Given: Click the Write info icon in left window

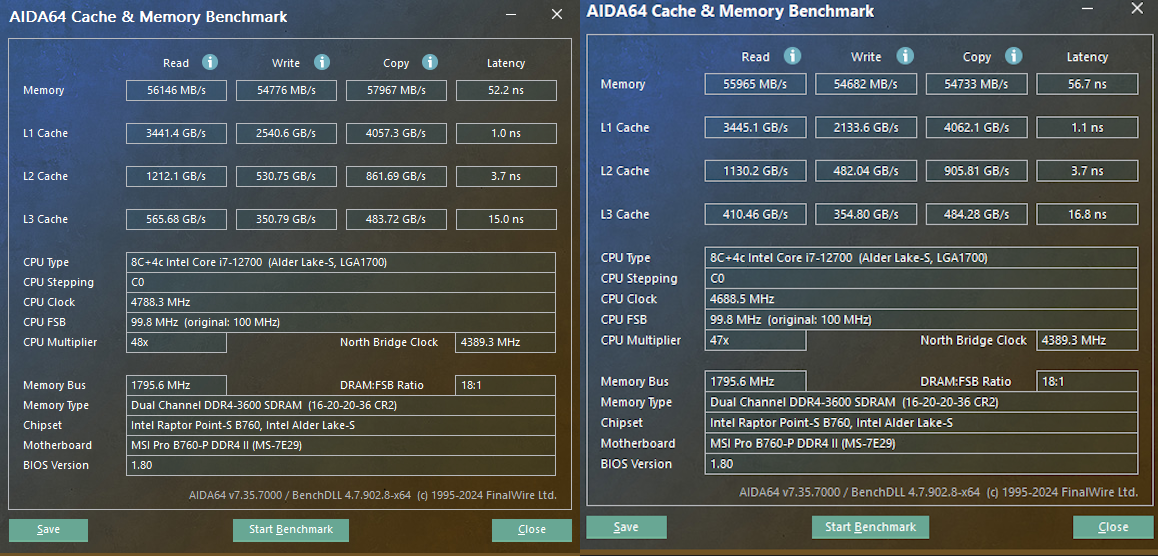Looking at the screenshot, I should [322, 62].
